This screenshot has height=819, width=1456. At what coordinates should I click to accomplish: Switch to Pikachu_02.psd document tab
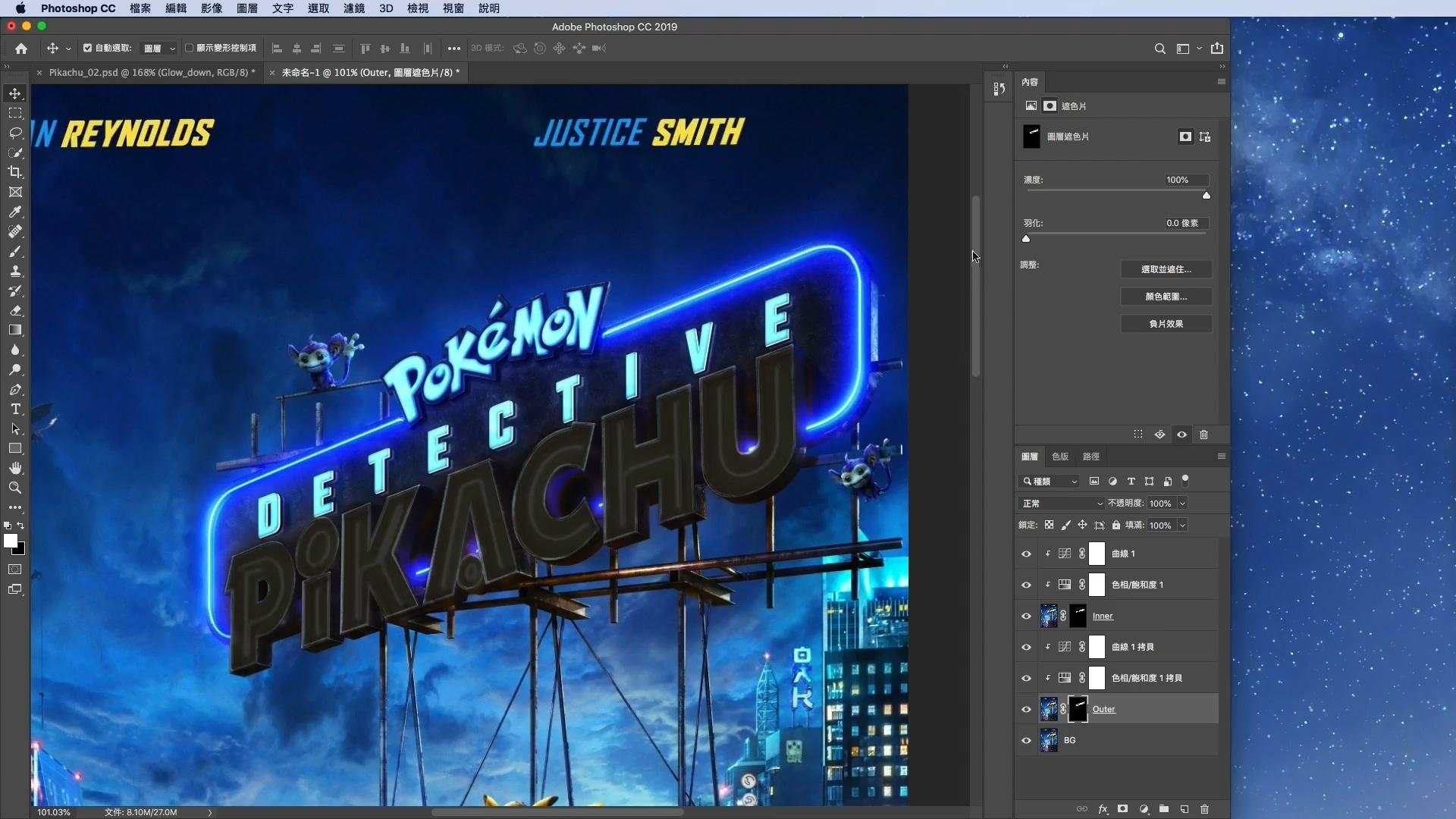click(x=152, y=73)
